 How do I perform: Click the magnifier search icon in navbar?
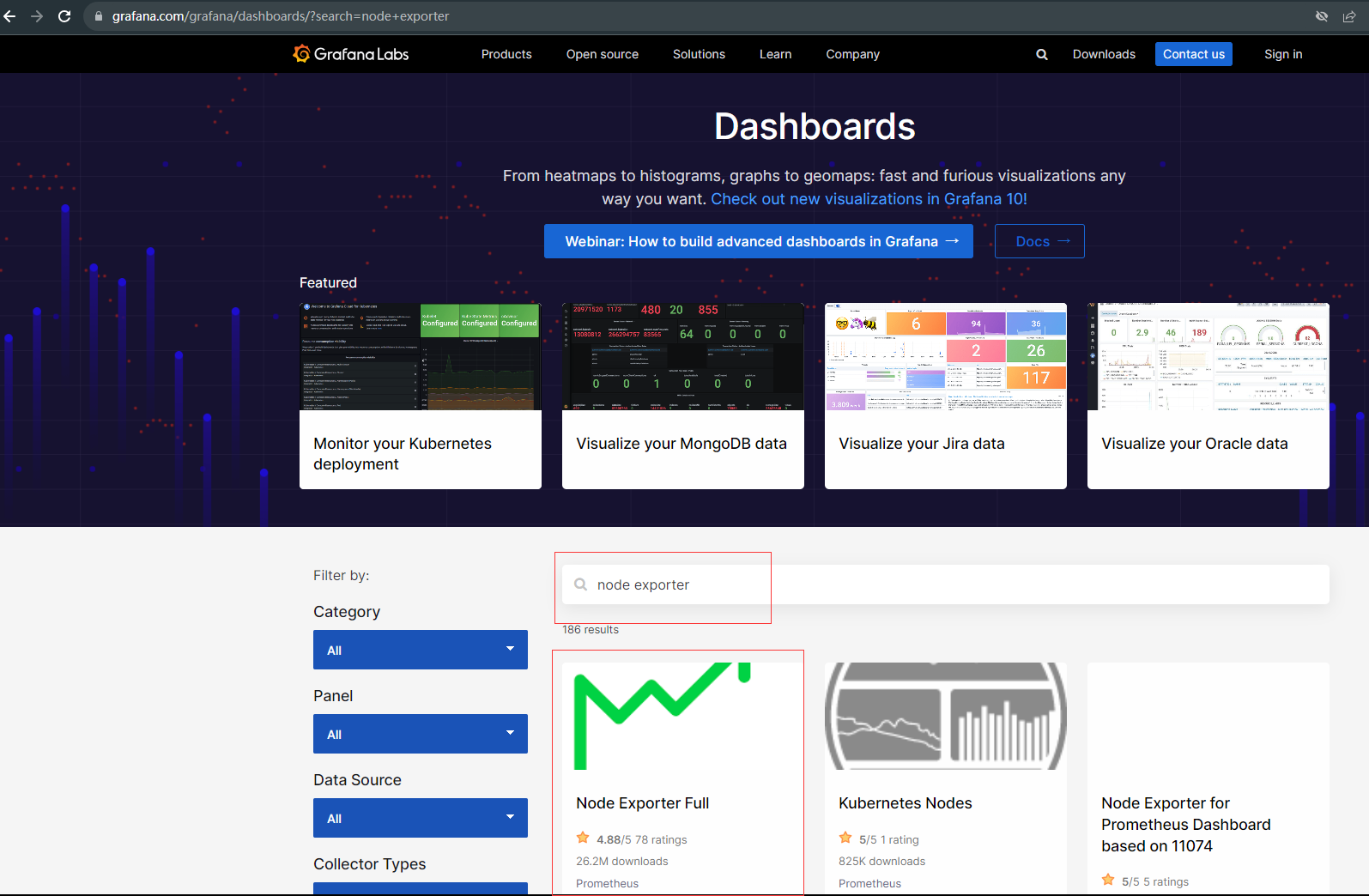[1042, 54]
